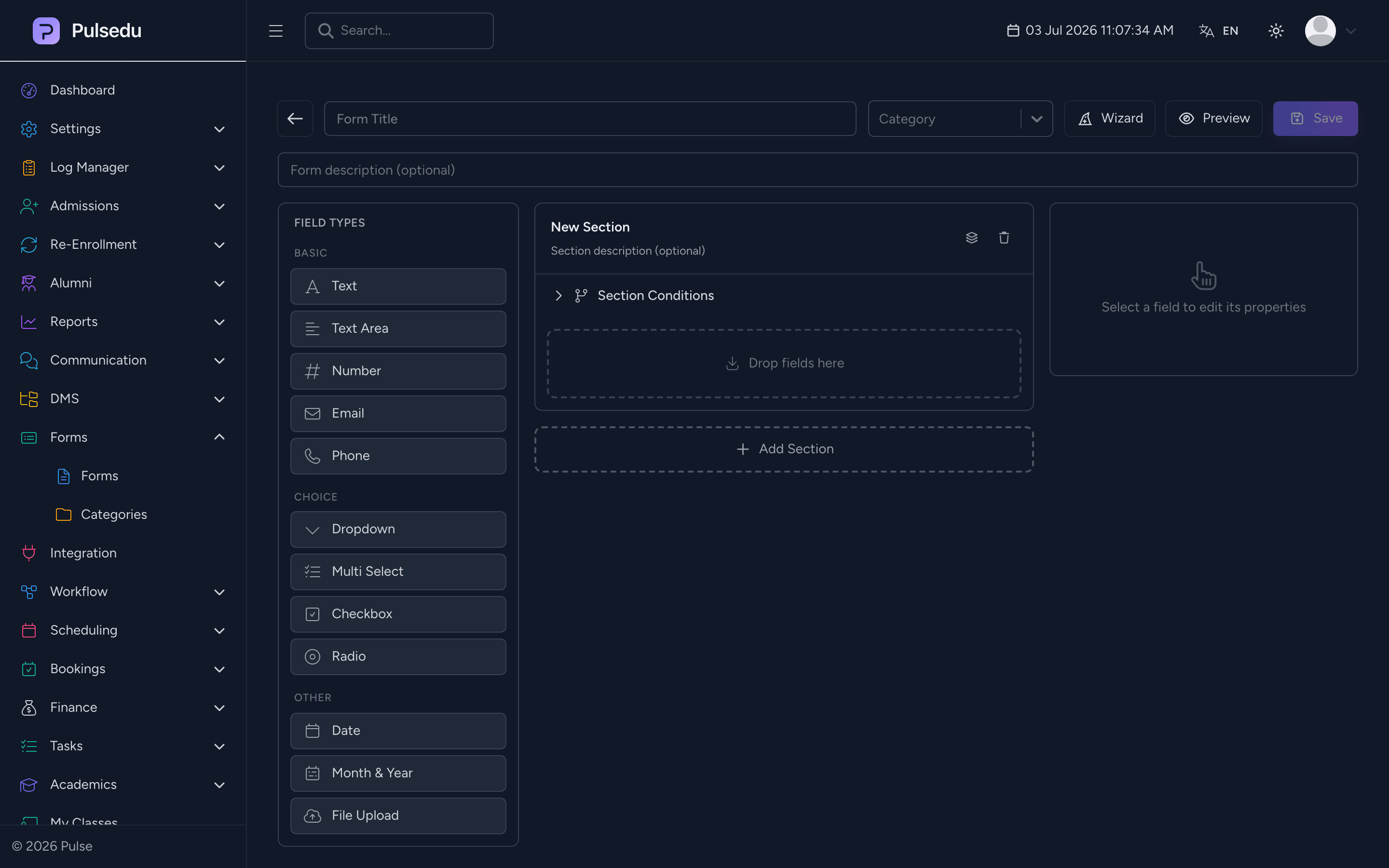Screen dimensions: 1389x868
Task: Expand the Alumni menu
Action: click(x=123, y=283)
